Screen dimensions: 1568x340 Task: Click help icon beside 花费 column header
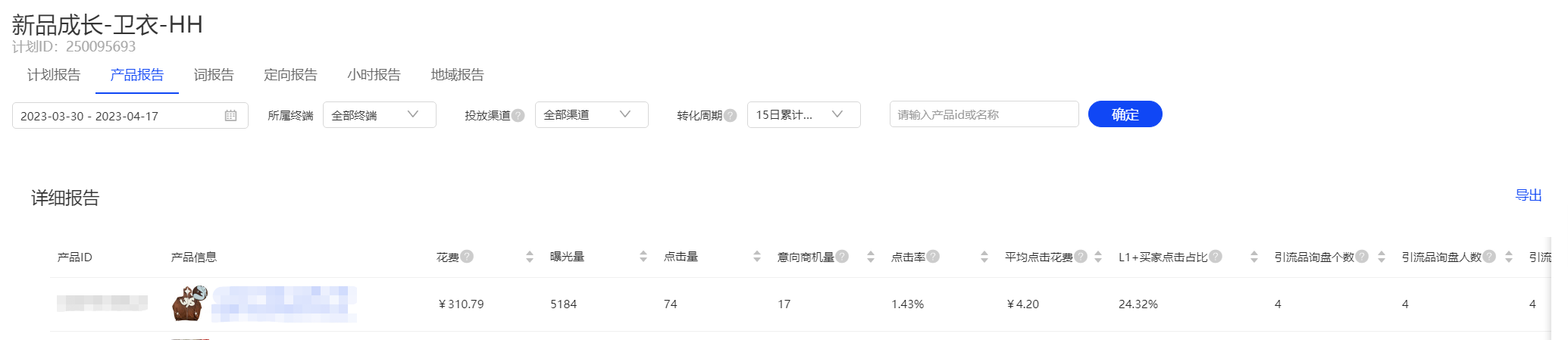click(467, 257)
